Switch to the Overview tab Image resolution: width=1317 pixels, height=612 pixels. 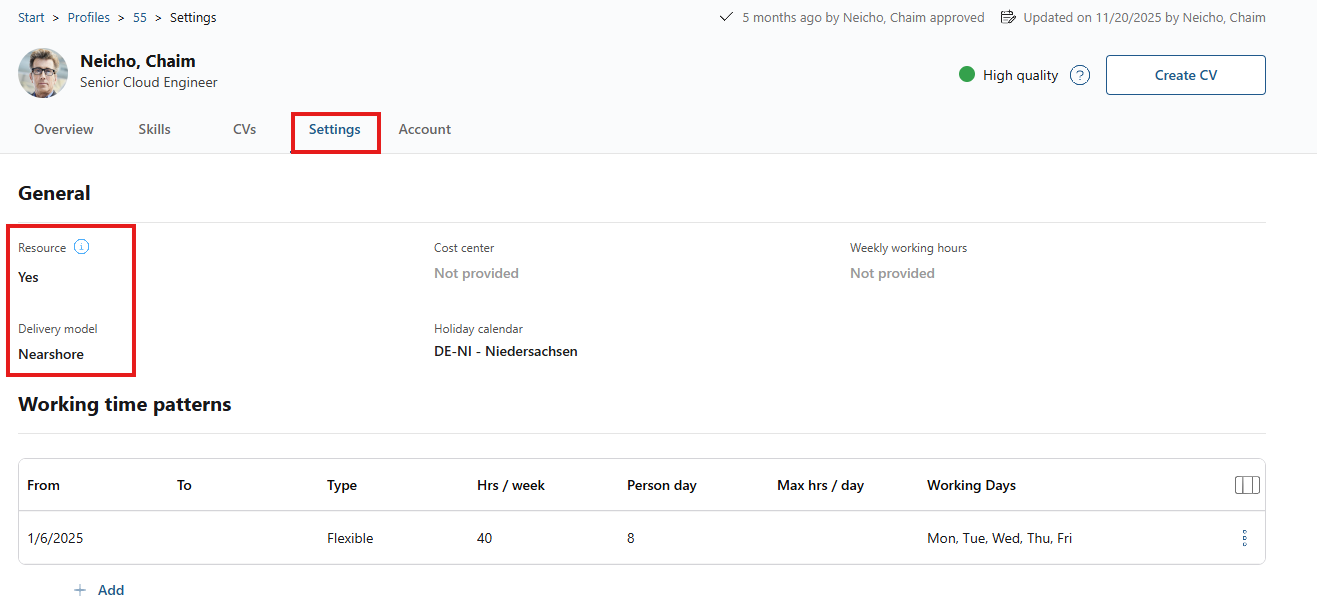tap(64, 129)
